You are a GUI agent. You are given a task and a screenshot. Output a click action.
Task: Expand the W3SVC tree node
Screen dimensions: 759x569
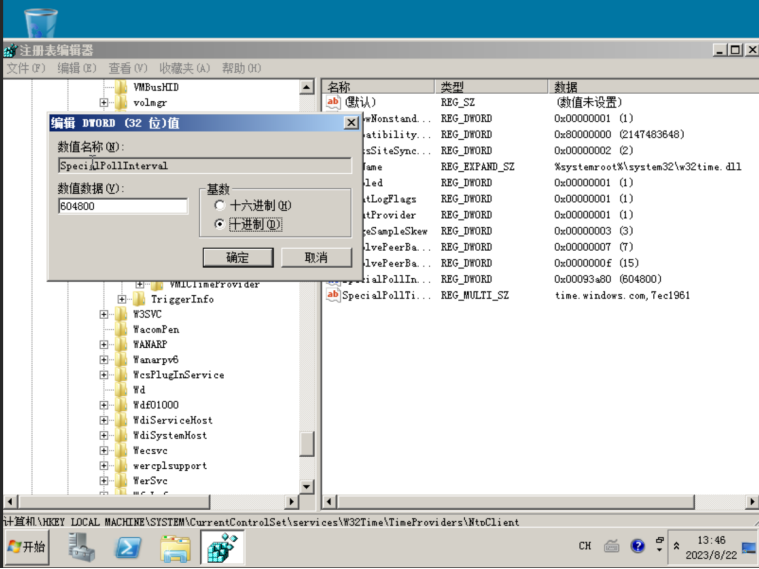104,314
